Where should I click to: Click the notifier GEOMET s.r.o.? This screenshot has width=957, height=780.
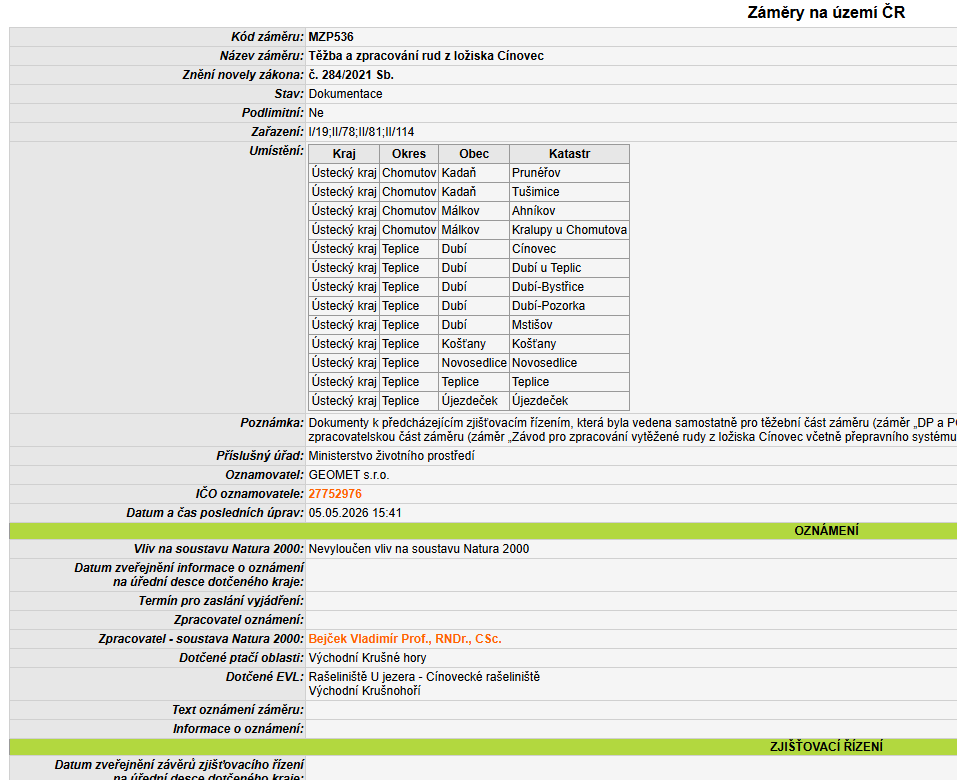[348, 474]
